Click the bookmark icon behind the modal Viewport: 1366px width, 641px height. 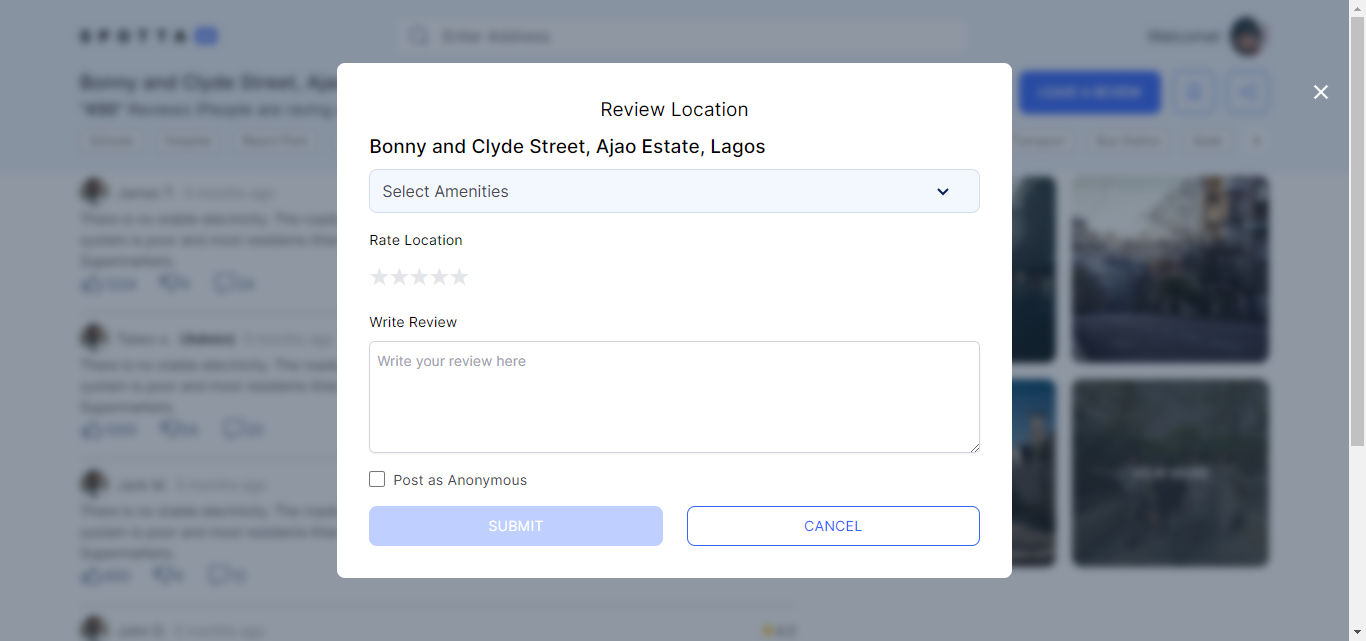coord(1194,92)
